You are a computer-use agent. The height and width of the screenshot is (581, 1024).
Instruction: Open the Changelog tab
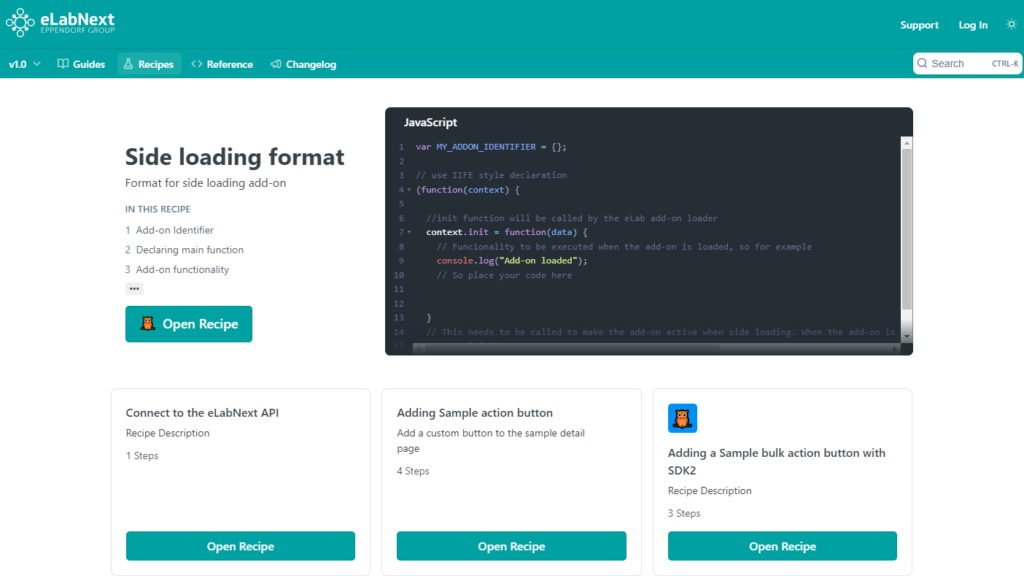(304, 64)
